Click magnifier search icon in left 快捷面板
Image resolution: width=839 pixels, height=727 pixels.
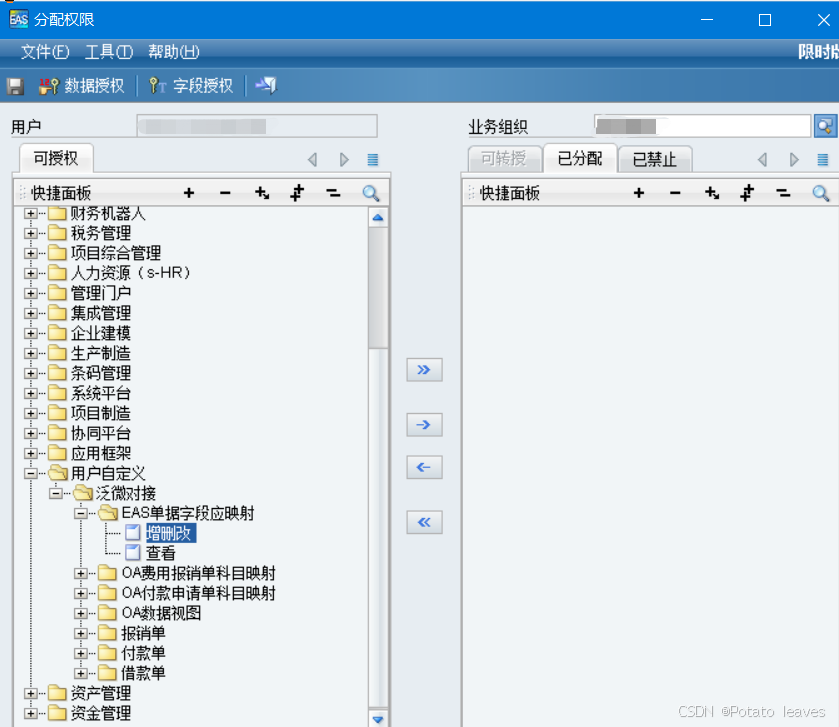371,193
